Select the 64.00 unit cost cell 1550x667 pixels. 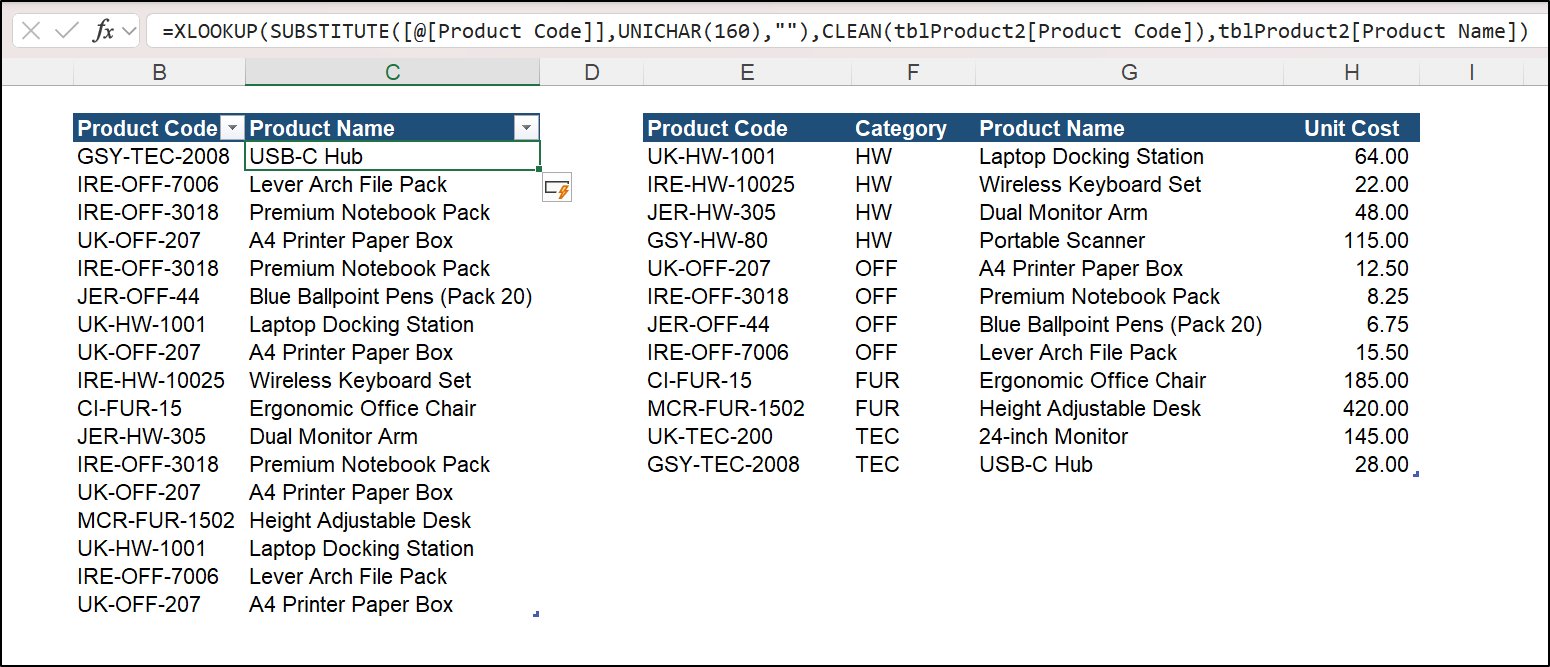coord(1352,156)
